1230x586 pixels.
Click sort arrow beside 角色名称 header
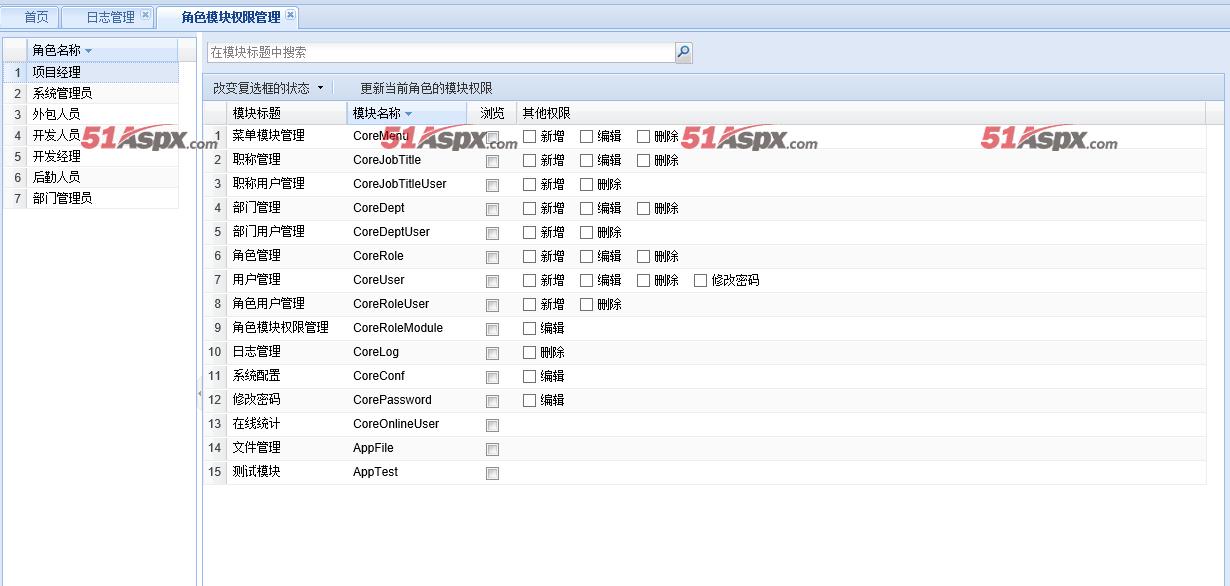88,51
